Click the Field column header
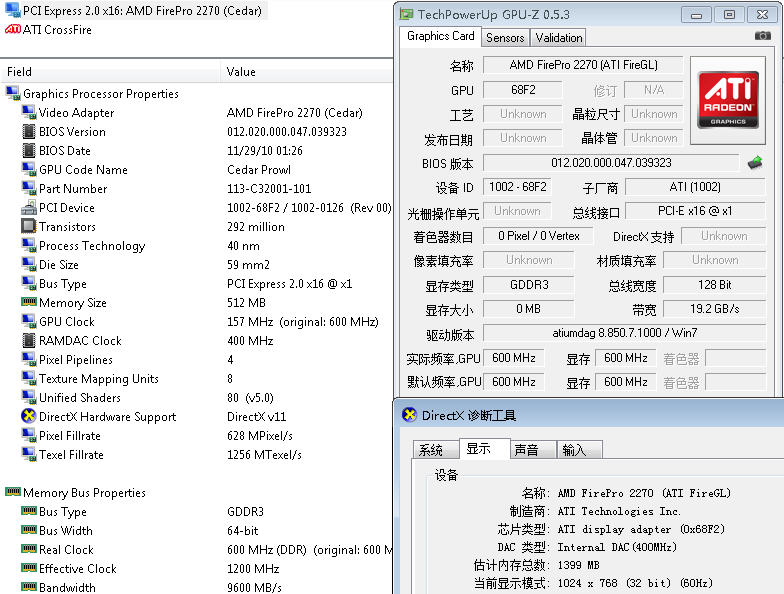Viewport: 784px width, 594px height. click(110, 72)
